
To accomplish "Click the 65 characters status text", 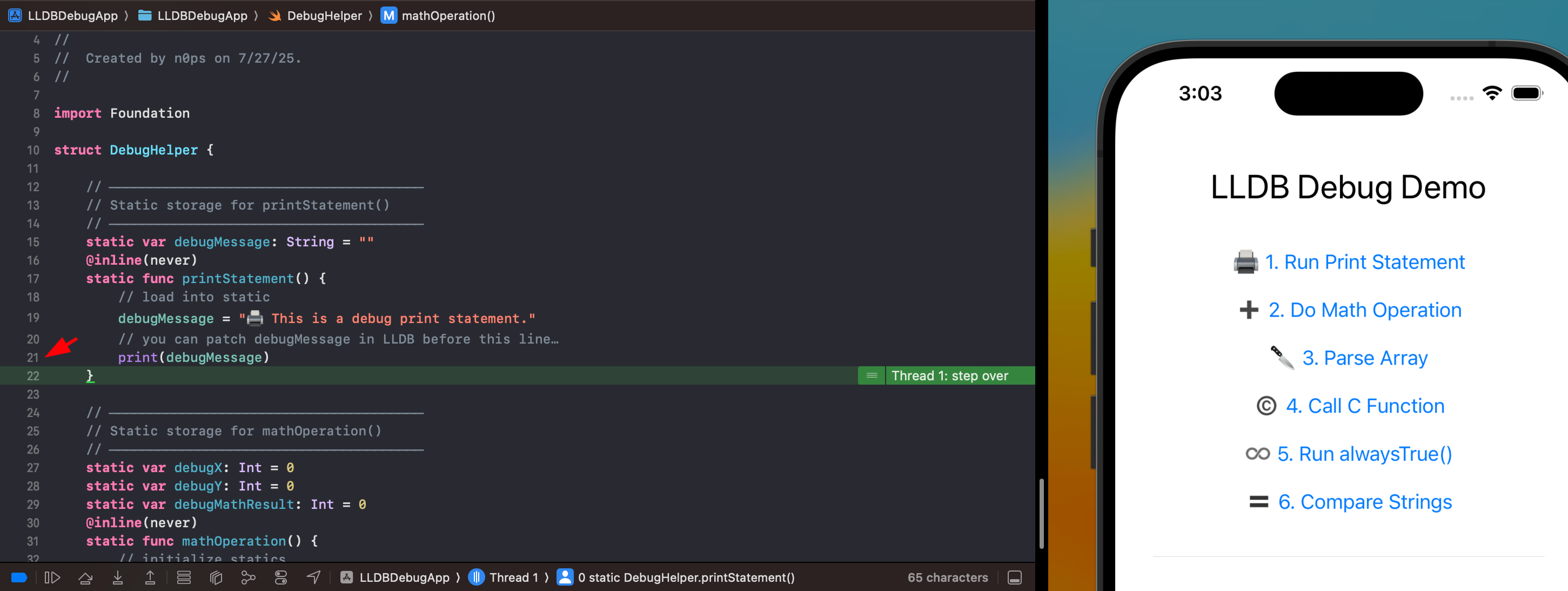I will pos(947,577).
